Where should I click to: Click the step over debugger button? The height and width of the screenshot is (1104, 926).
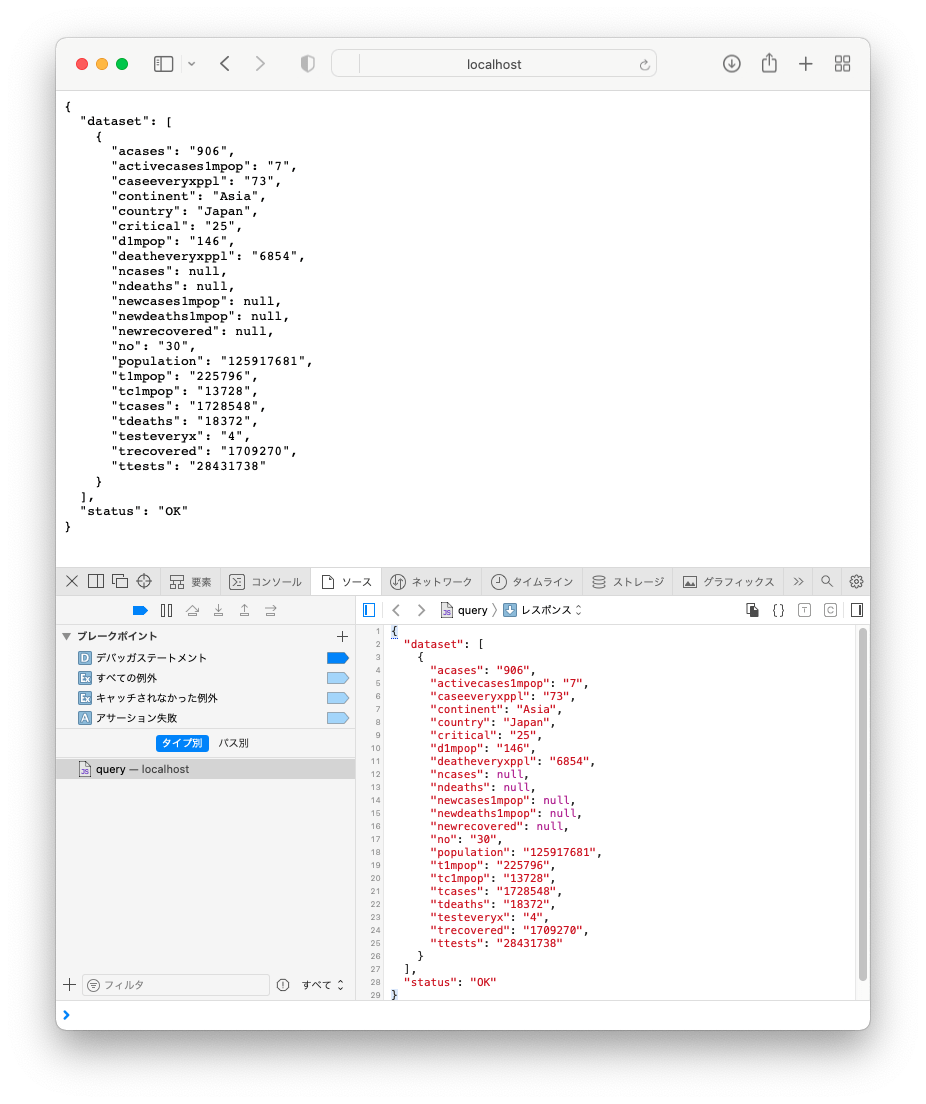(192, 610)
